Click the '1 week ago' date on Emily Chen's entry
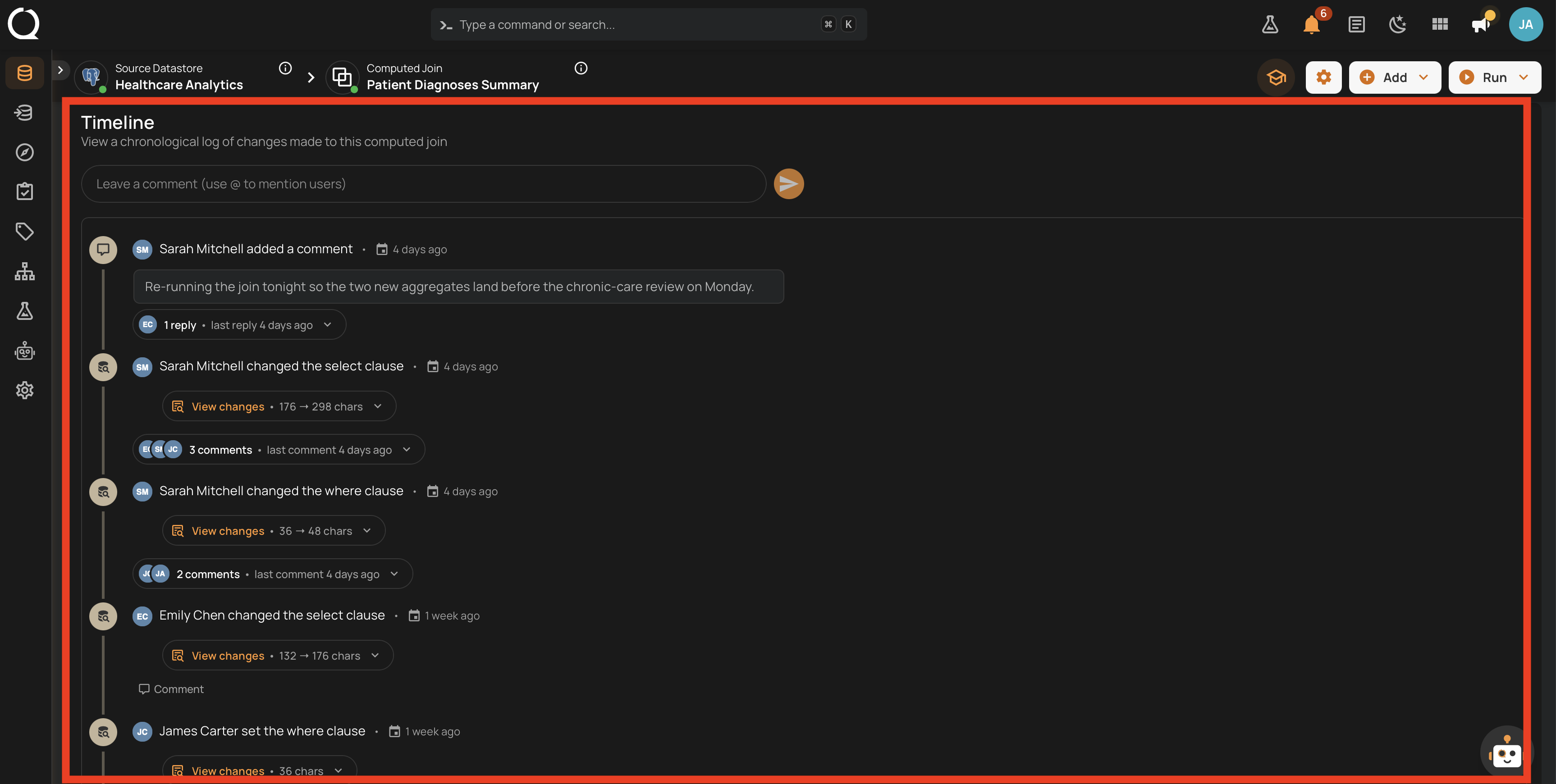 pyautogui.click(x=452, y=615)
